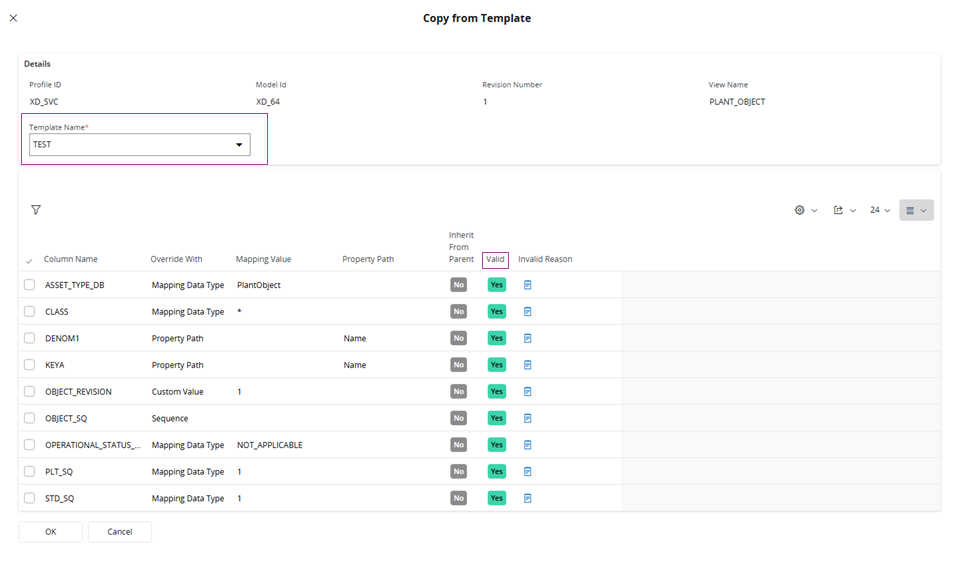
Task: Tick the PLT_SQ row checkbox
Action: pyautogui.click(x=30, y=471)
